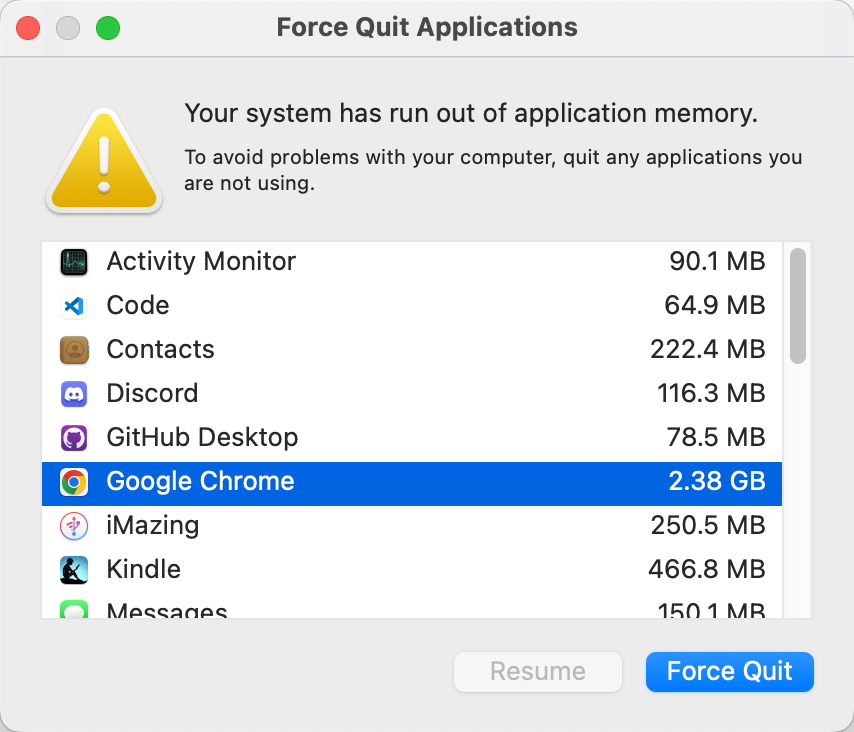The image size is (854, 732).
Task: Click the advice text about quitting applications
Action: (x=493, y=170)
